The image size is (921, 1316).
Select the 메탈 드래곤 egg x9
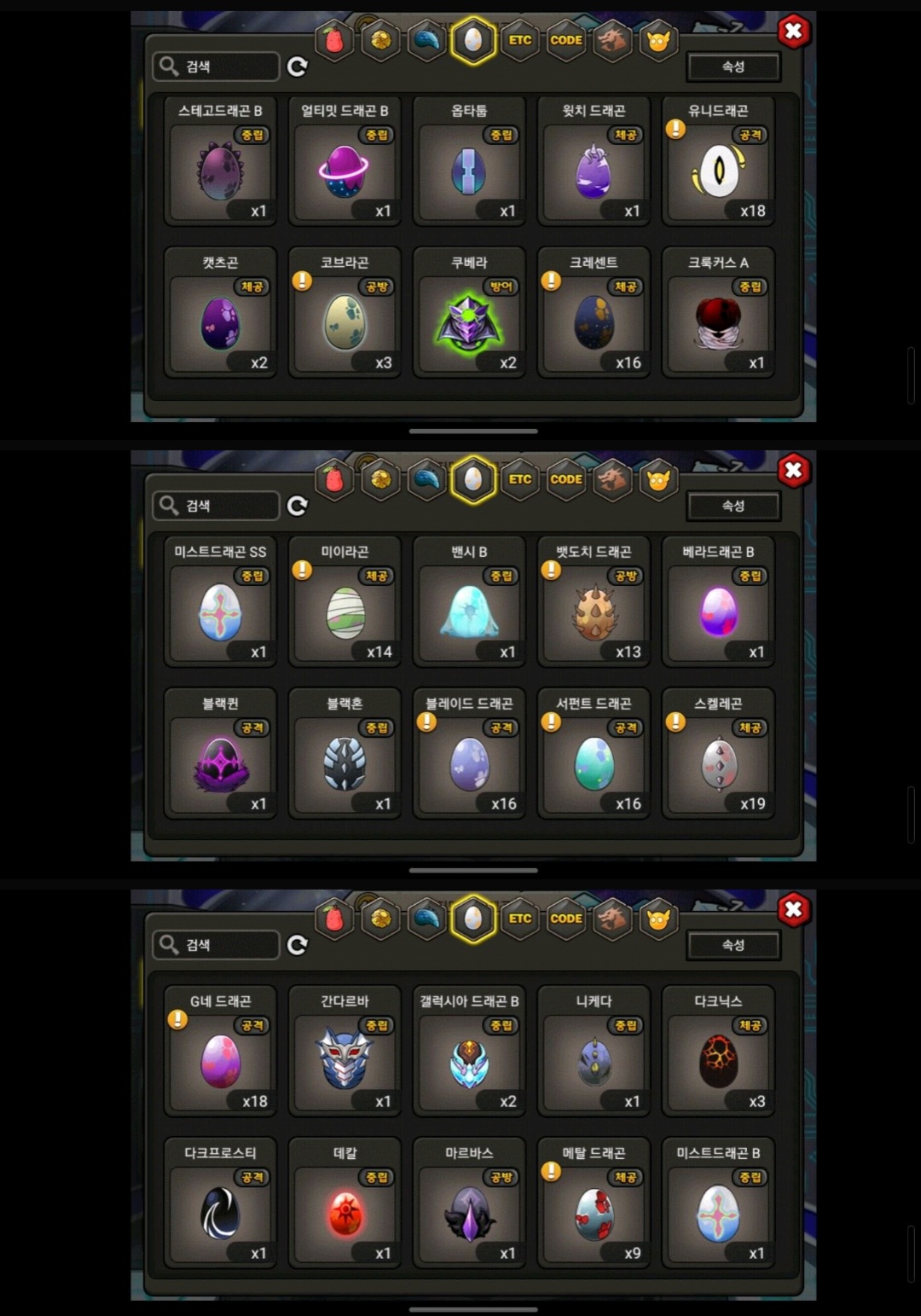pos(594,1203)
